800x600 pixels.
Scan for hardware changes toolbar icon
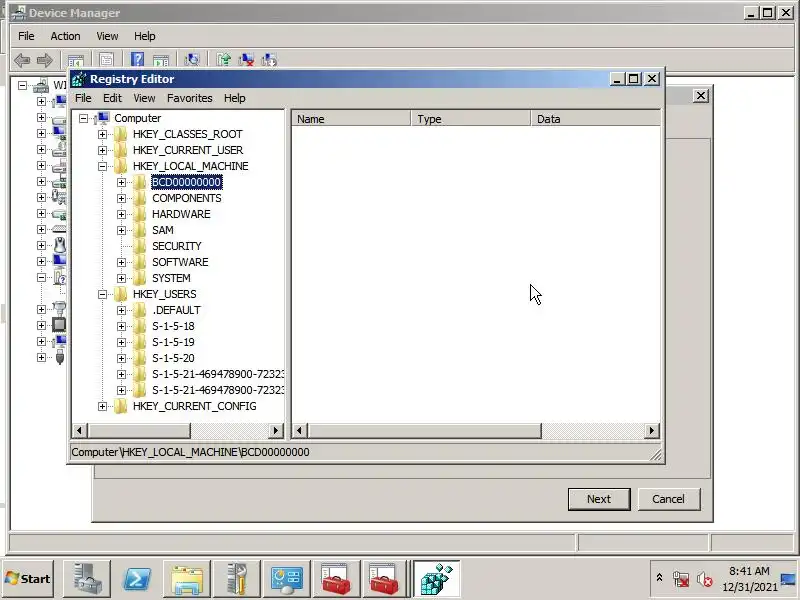pyautogui.click(x=192, y=60)
